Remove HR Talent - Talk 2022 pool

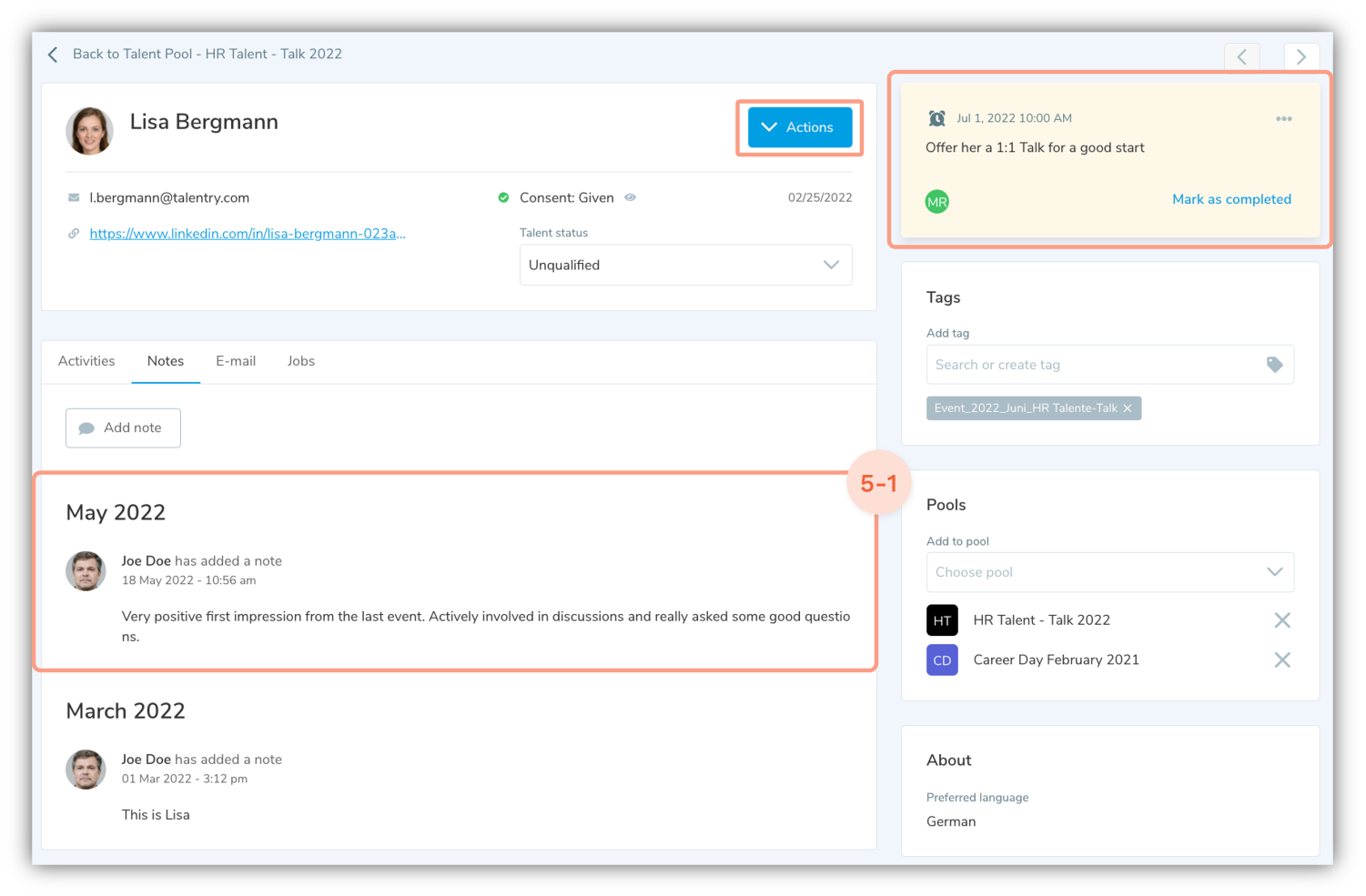1281,620
